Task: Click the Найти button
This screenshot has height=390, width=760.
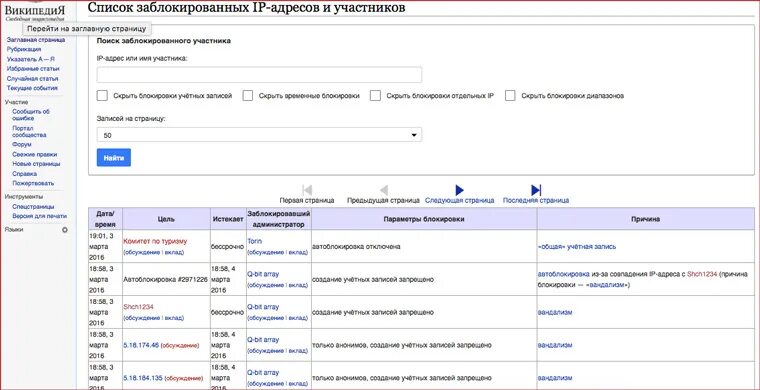Action: pyautogui.click(x=114, y=157)
